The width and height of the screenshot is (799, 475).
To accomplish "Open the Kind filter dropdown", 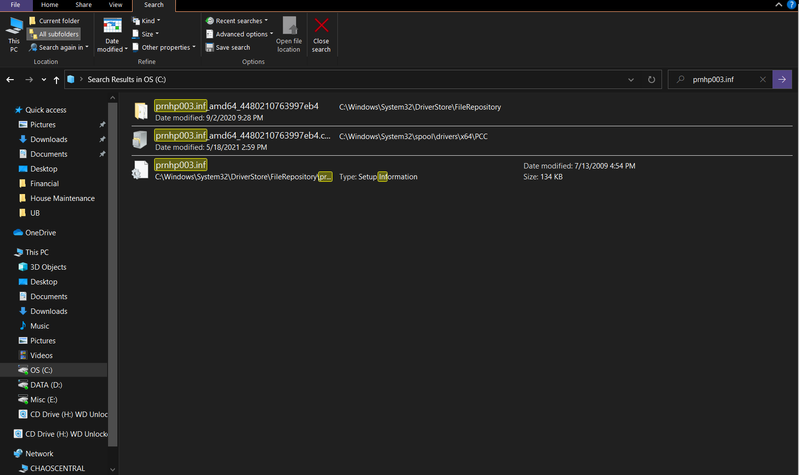I will click(x=146, y=21).
